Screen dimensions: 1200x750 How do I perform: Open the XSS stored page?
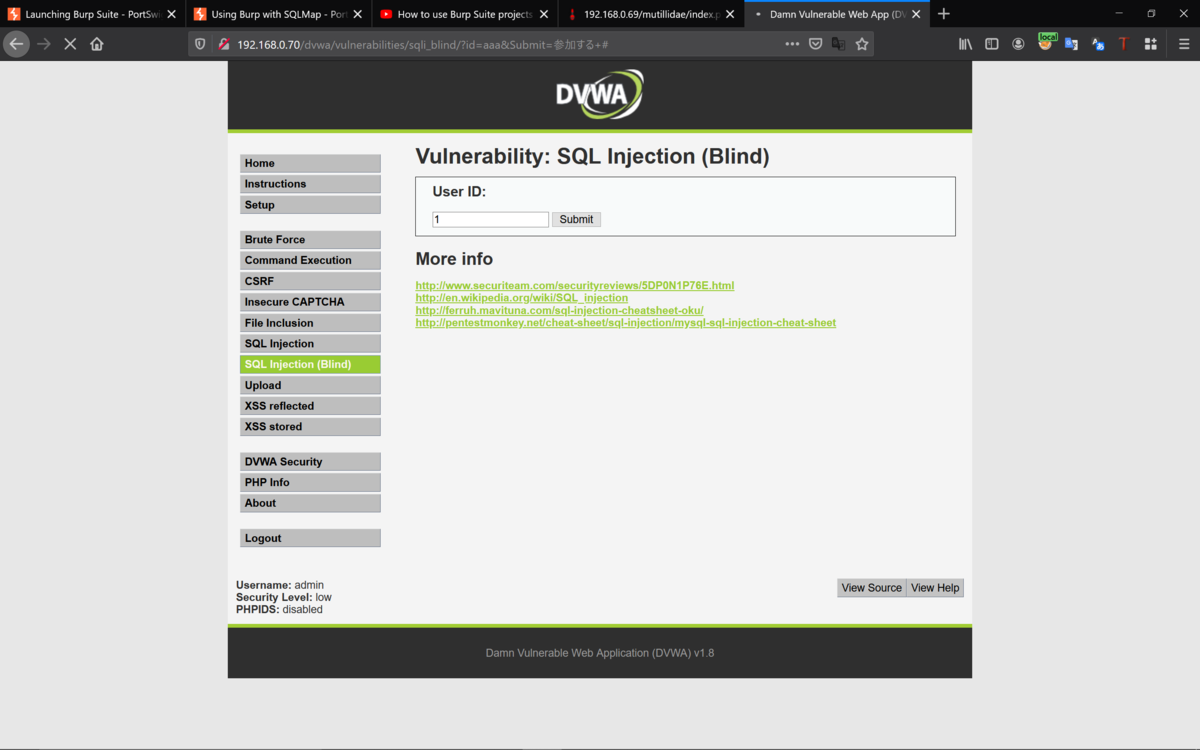(x=310, y=427)
